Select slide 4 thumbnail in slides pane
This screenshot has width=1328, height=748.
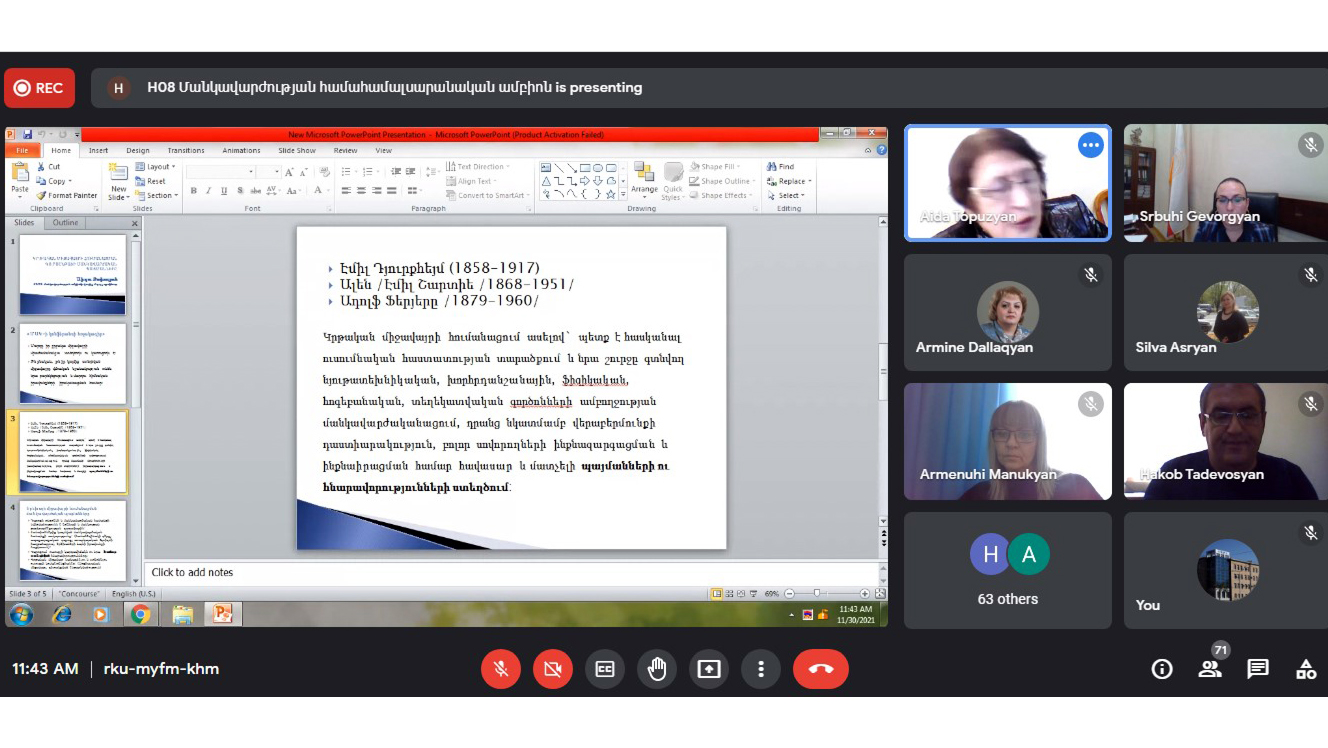tap(73, 540)
